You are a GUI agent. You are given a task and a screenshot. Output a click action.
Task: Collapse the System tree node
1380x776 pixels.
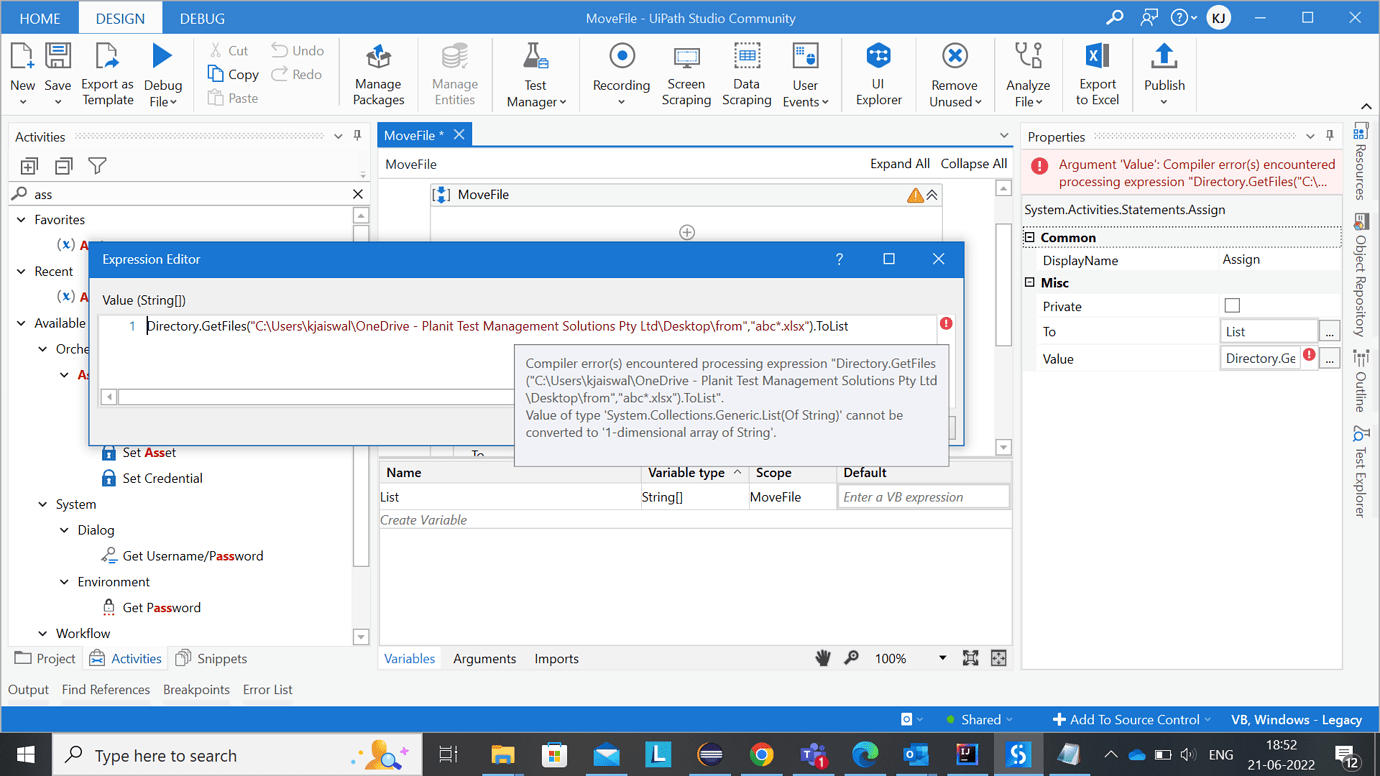[x=42, y=504]
